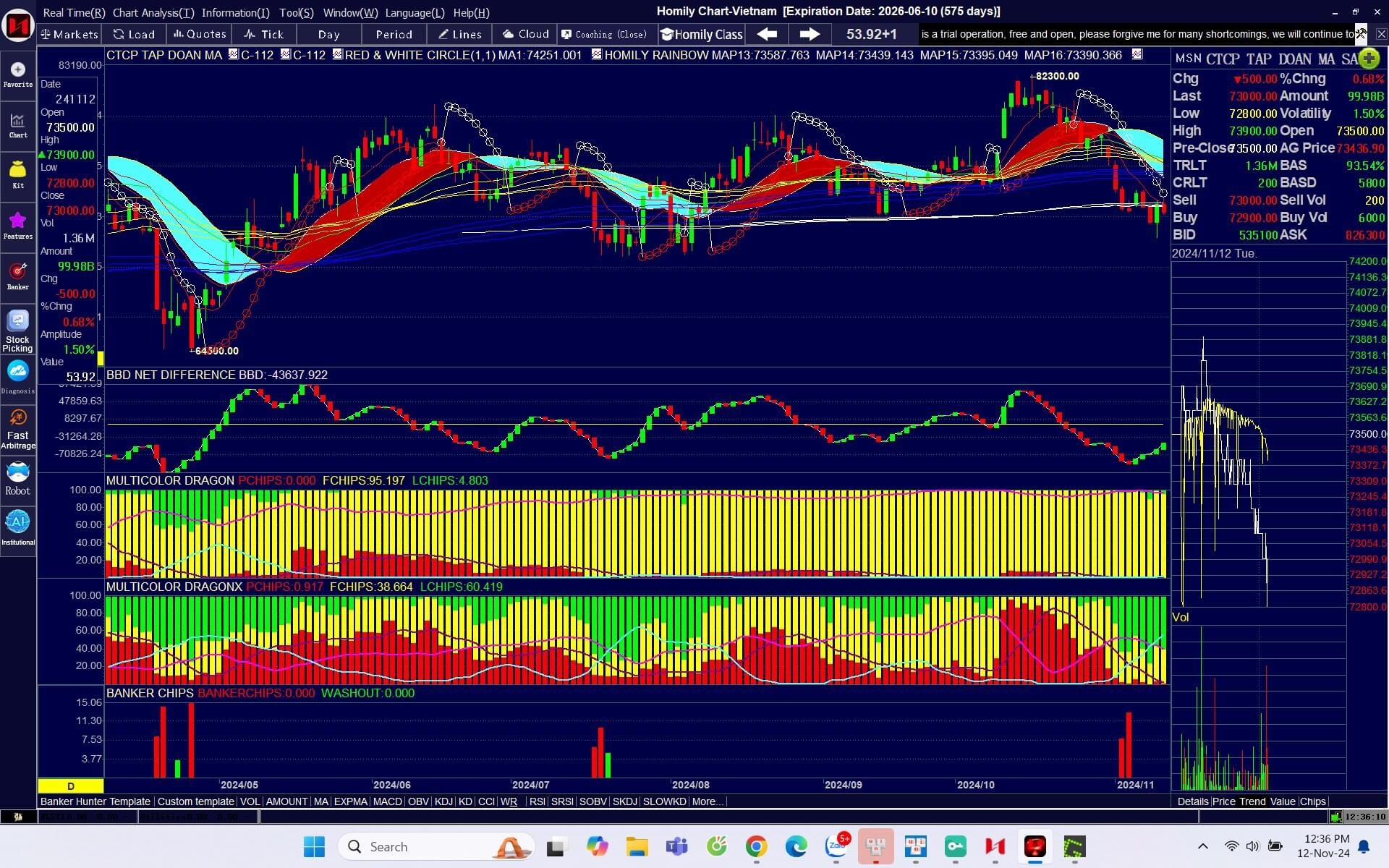Show hidden system tray icons
Screen dimensions: 1389x868
tap(1202, 846)
